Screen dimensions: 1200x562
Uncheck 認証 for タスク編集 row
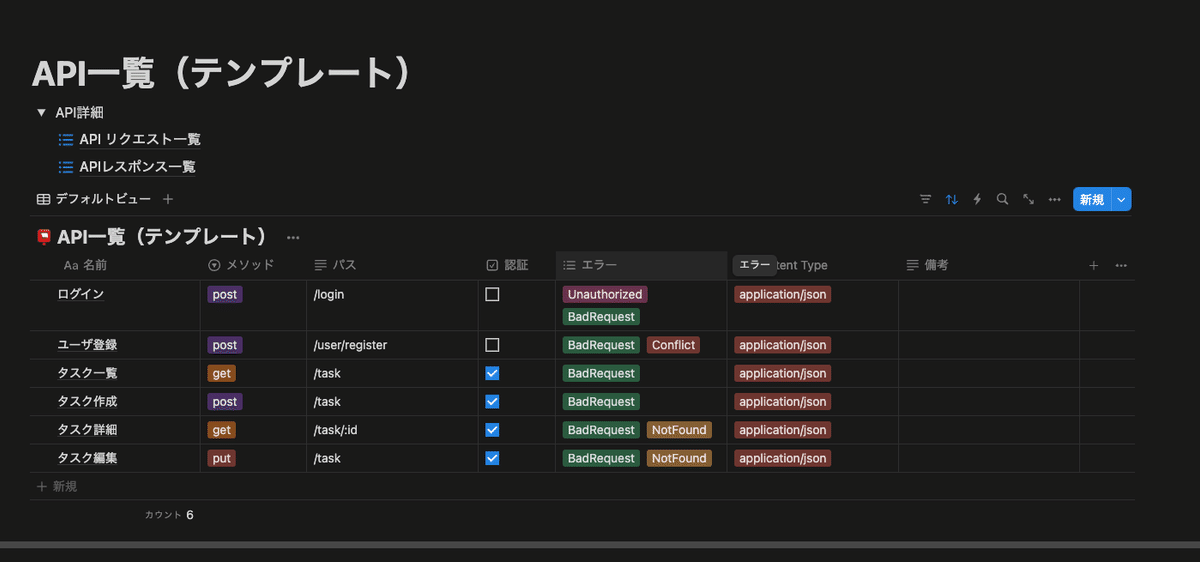(x=492, y=458)
